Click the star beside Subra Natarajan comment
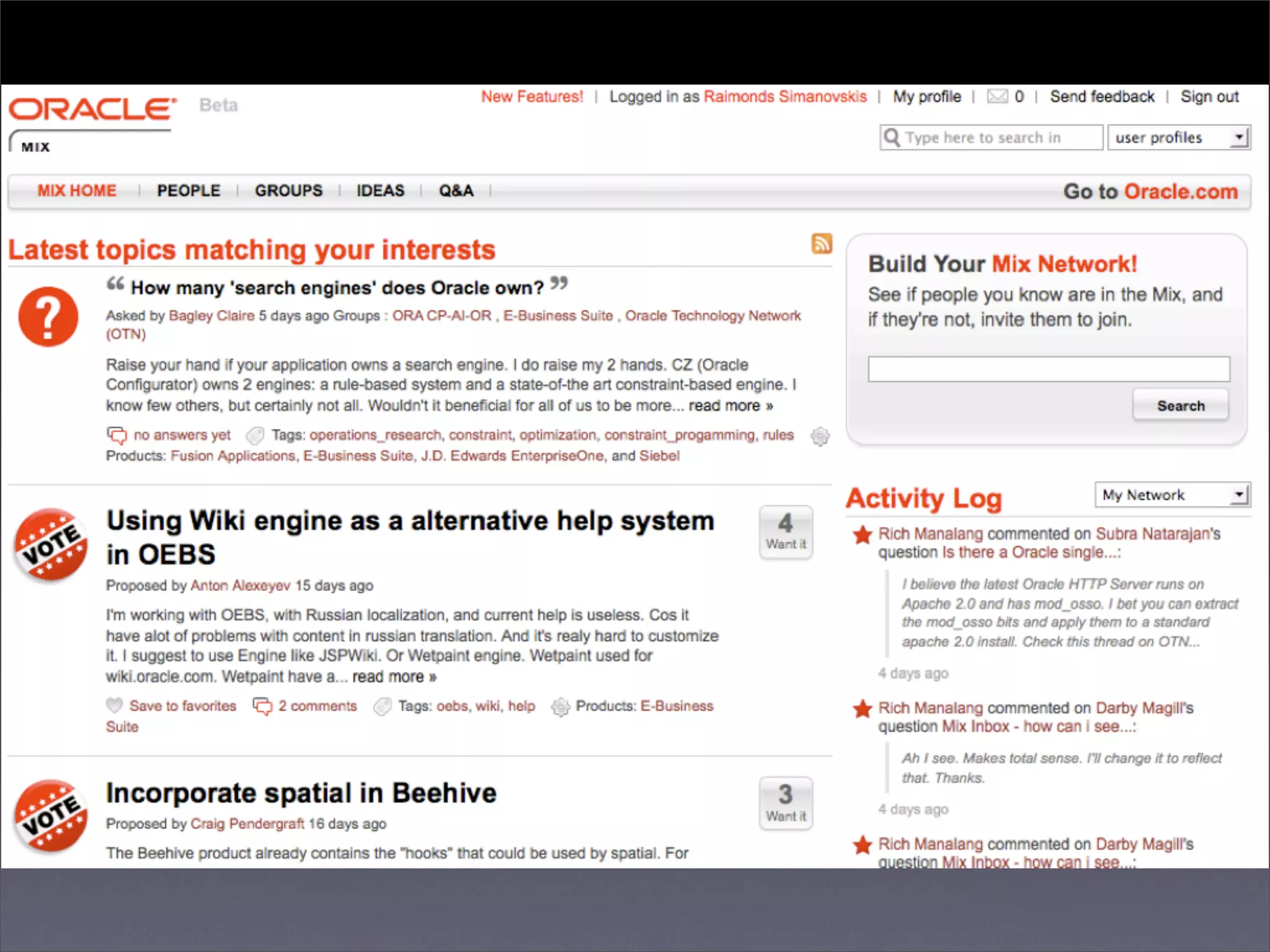The image size is (1270, 952). point(862,534)
